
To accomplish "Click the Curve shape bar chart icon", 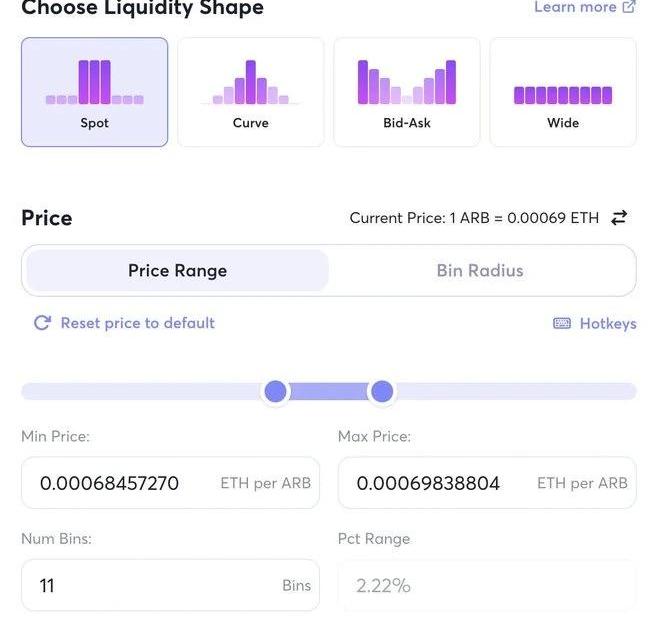I will click(250, 83).
